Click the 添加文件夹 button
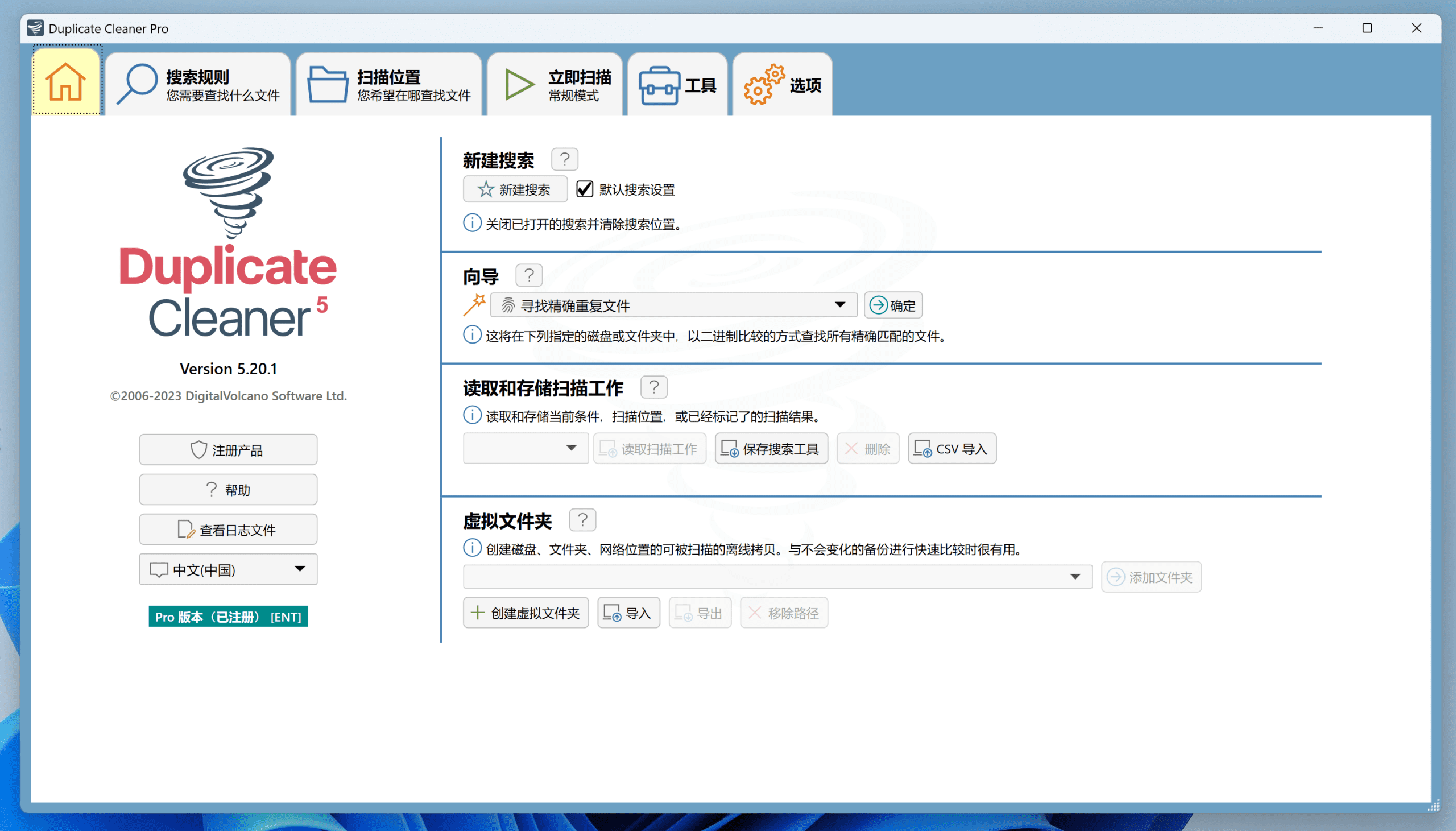Viewport: 1456px width, 831px height. tap(1151, 577)
